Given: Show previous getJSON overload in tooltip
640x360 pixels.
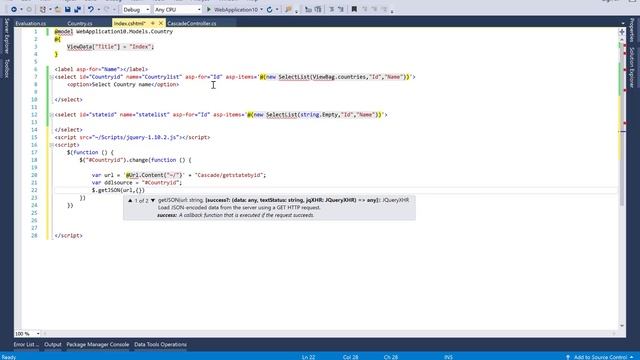Looking at the screenshot, I should [130, 200].
